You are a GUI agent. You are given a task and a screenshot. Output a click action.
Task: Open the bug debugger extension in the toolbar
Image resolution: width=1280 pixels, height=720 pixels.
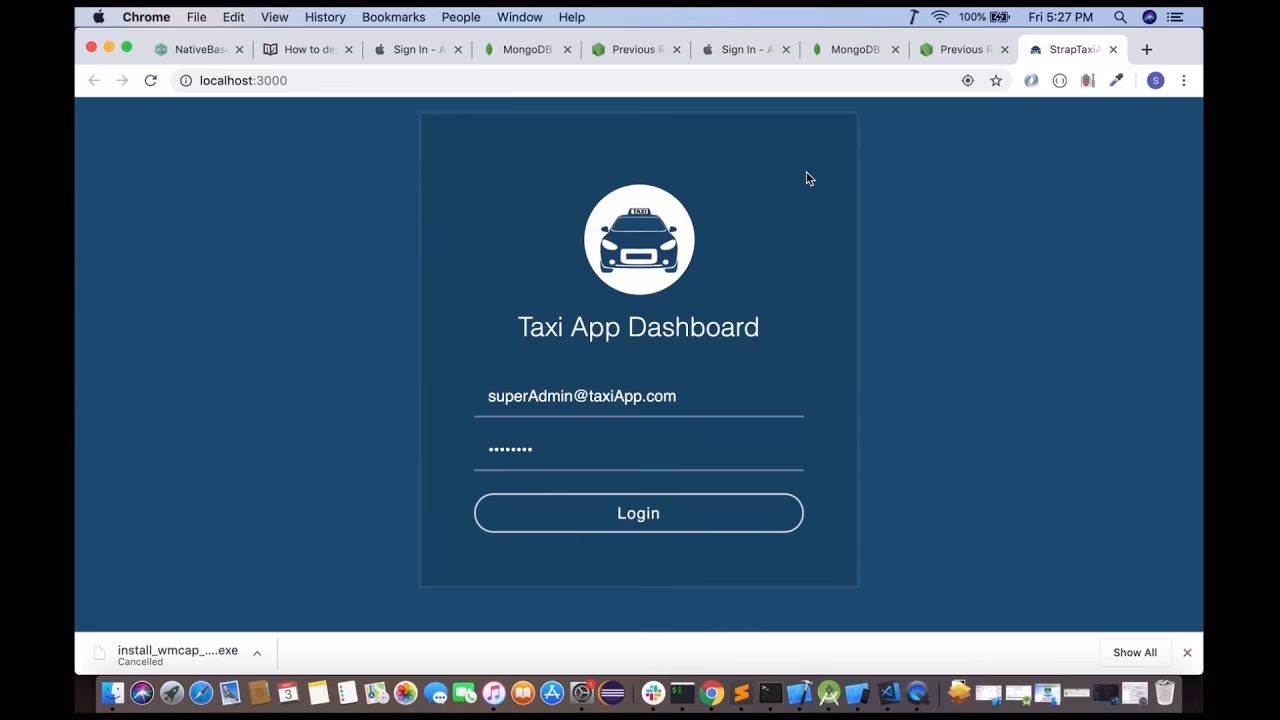[x=1088, y=80]
